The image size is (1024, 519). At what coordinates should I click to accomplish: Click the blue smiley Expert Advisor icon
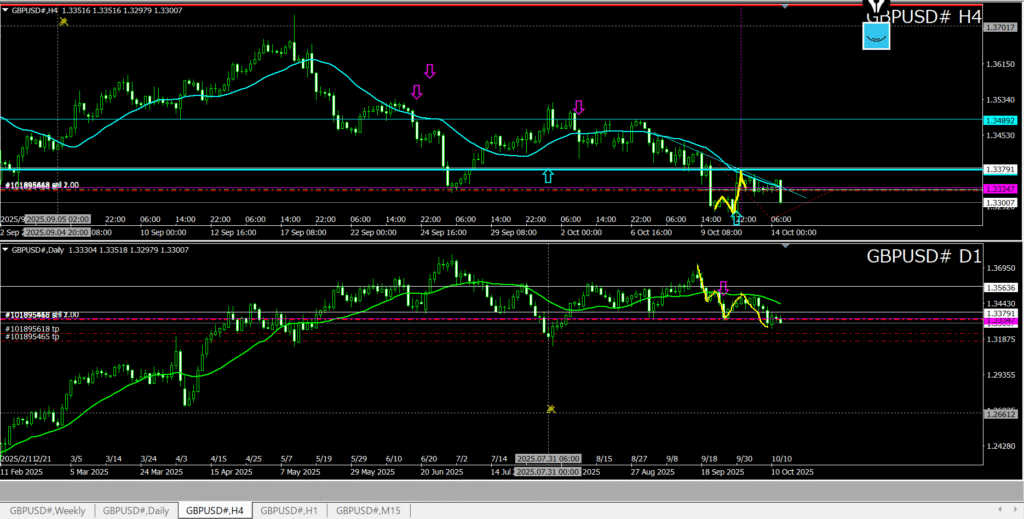point(877,36)
